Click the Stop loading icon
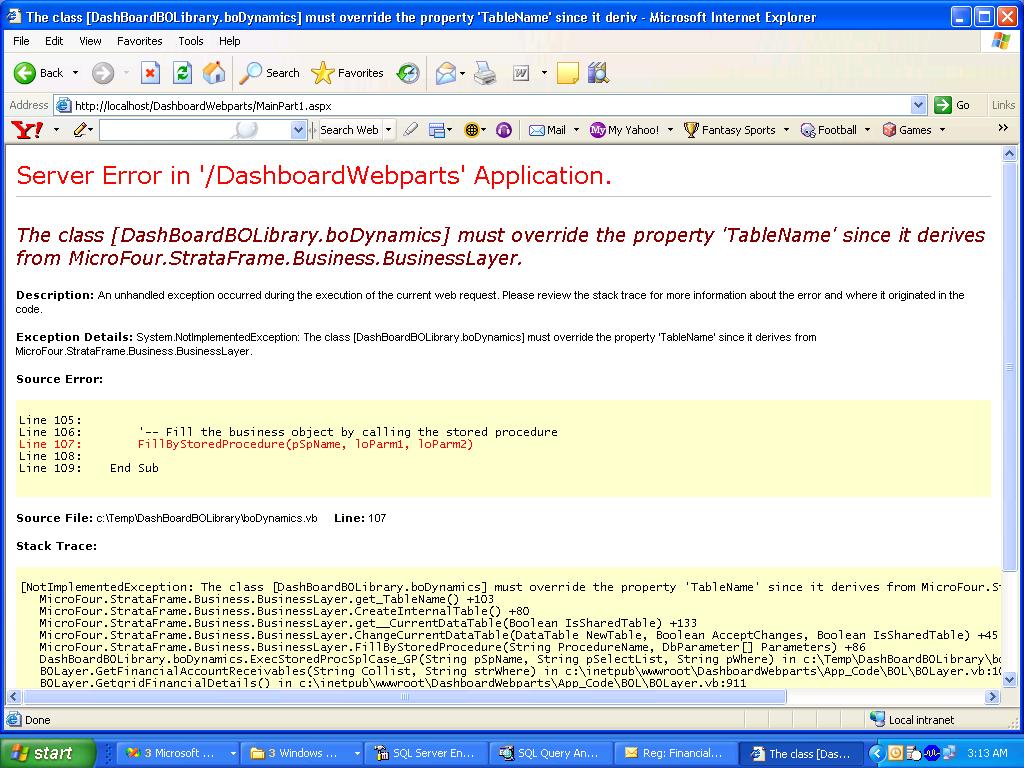This screenshot has width=1024, height=768. [x=150, y=73]
